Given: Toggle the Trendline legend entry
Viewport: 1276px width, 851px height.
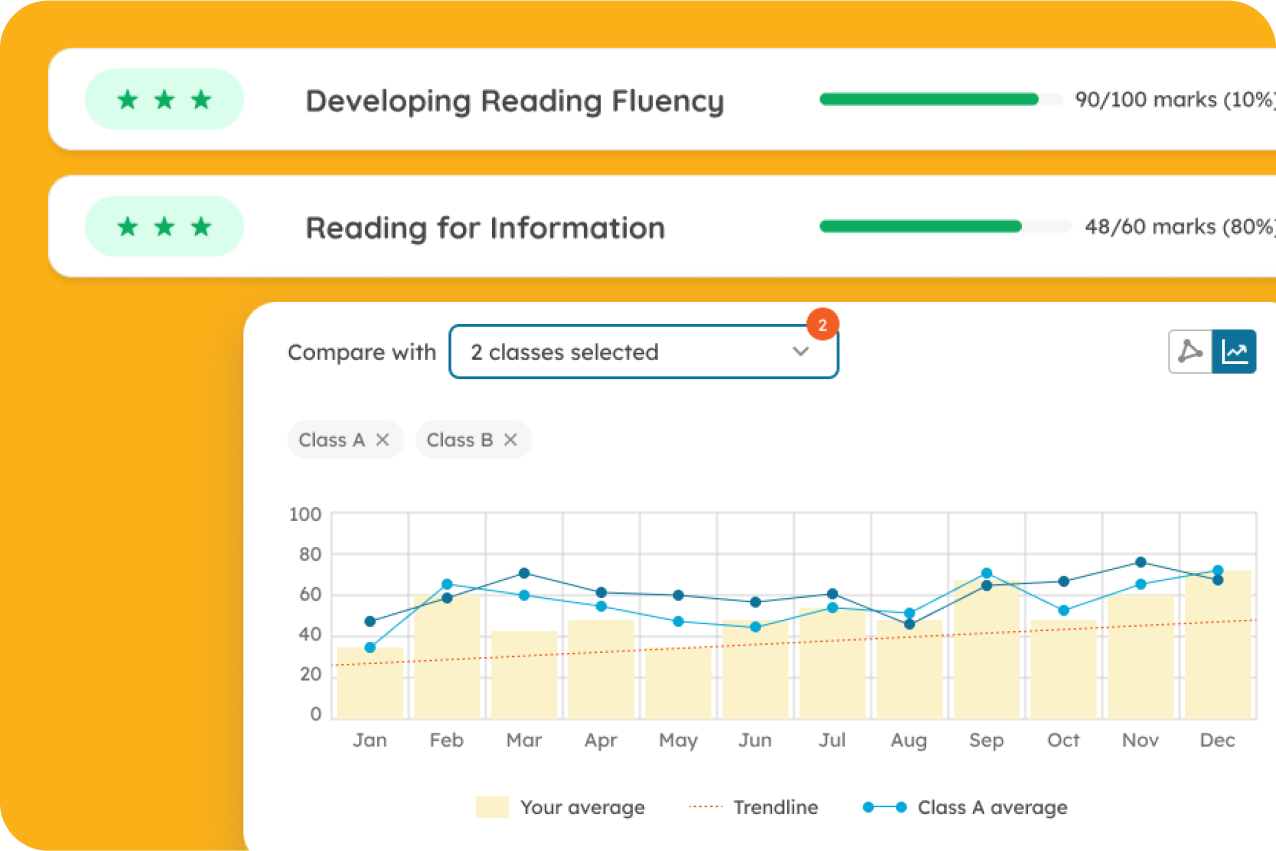Looking at the screenshot, I should (x=754, y=807).
